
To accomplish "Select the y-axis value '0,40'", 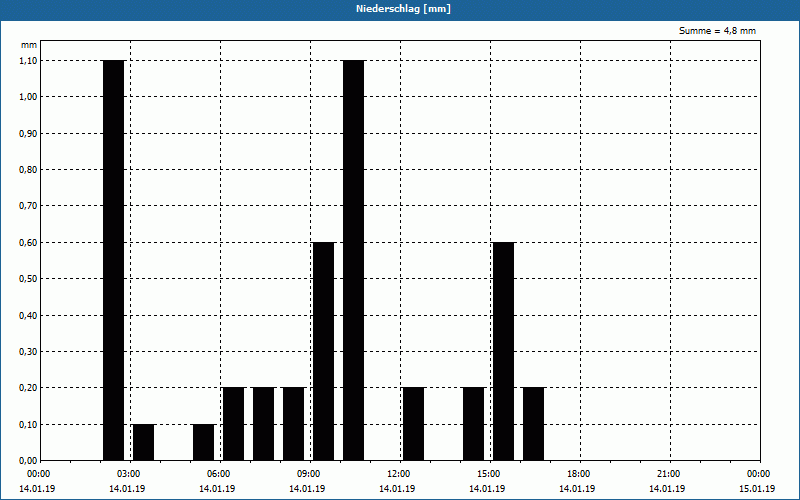I will 29,315.
